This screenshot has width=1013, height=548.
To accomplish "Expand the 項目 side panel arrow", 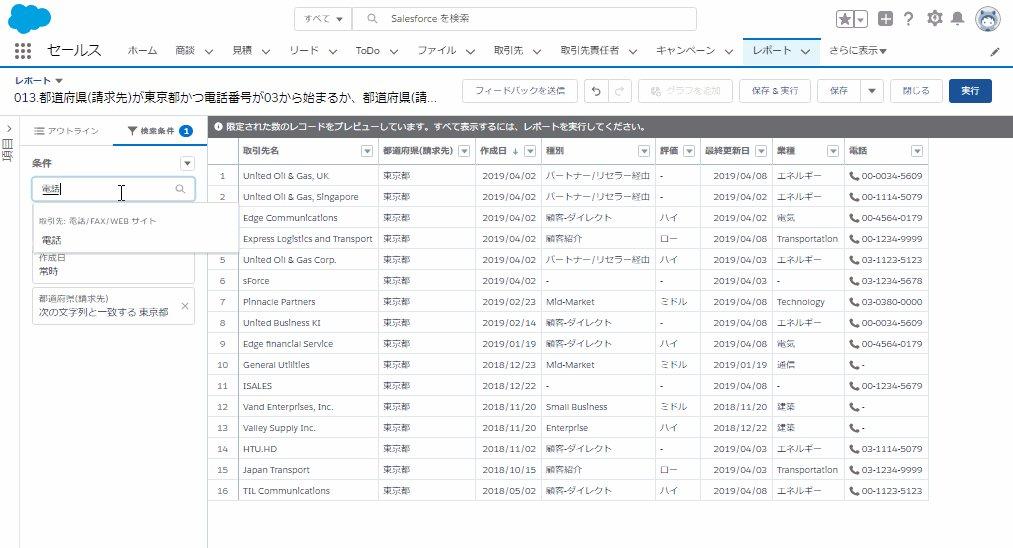I will (9, 129).
